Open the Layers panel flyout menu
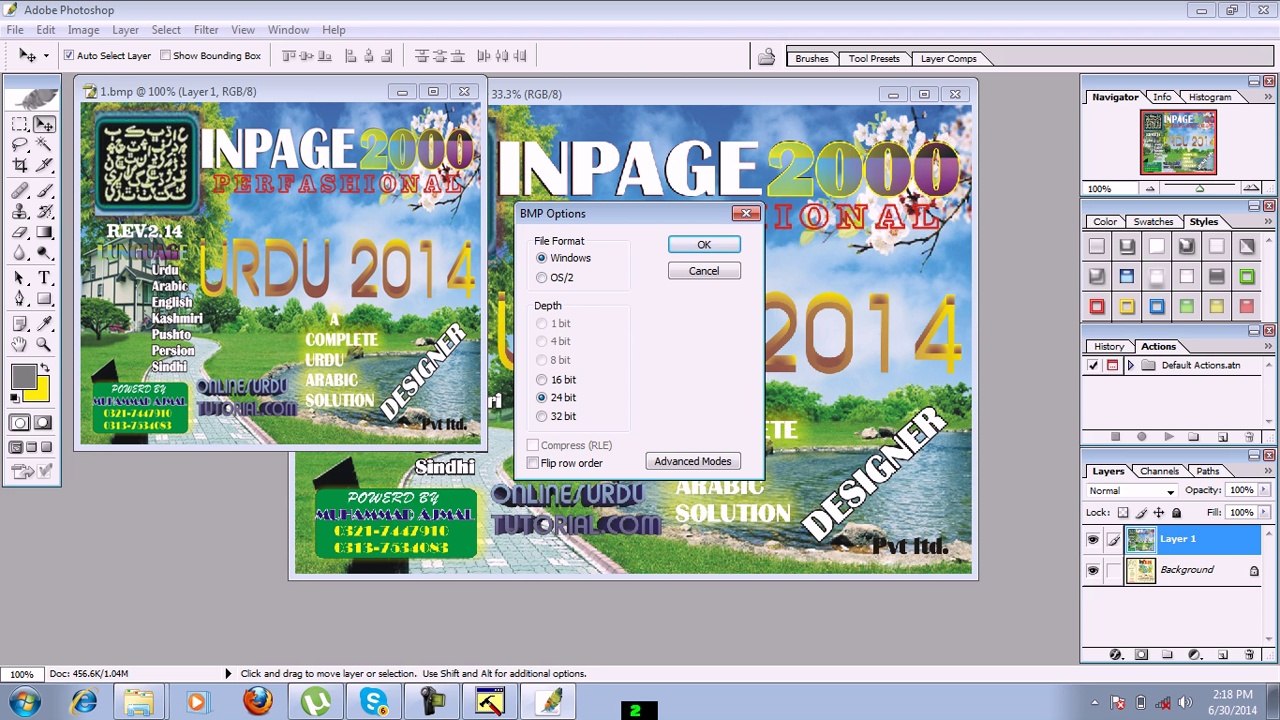The width and height of the screenshot is (1280, 720). tap(1269, 471)
